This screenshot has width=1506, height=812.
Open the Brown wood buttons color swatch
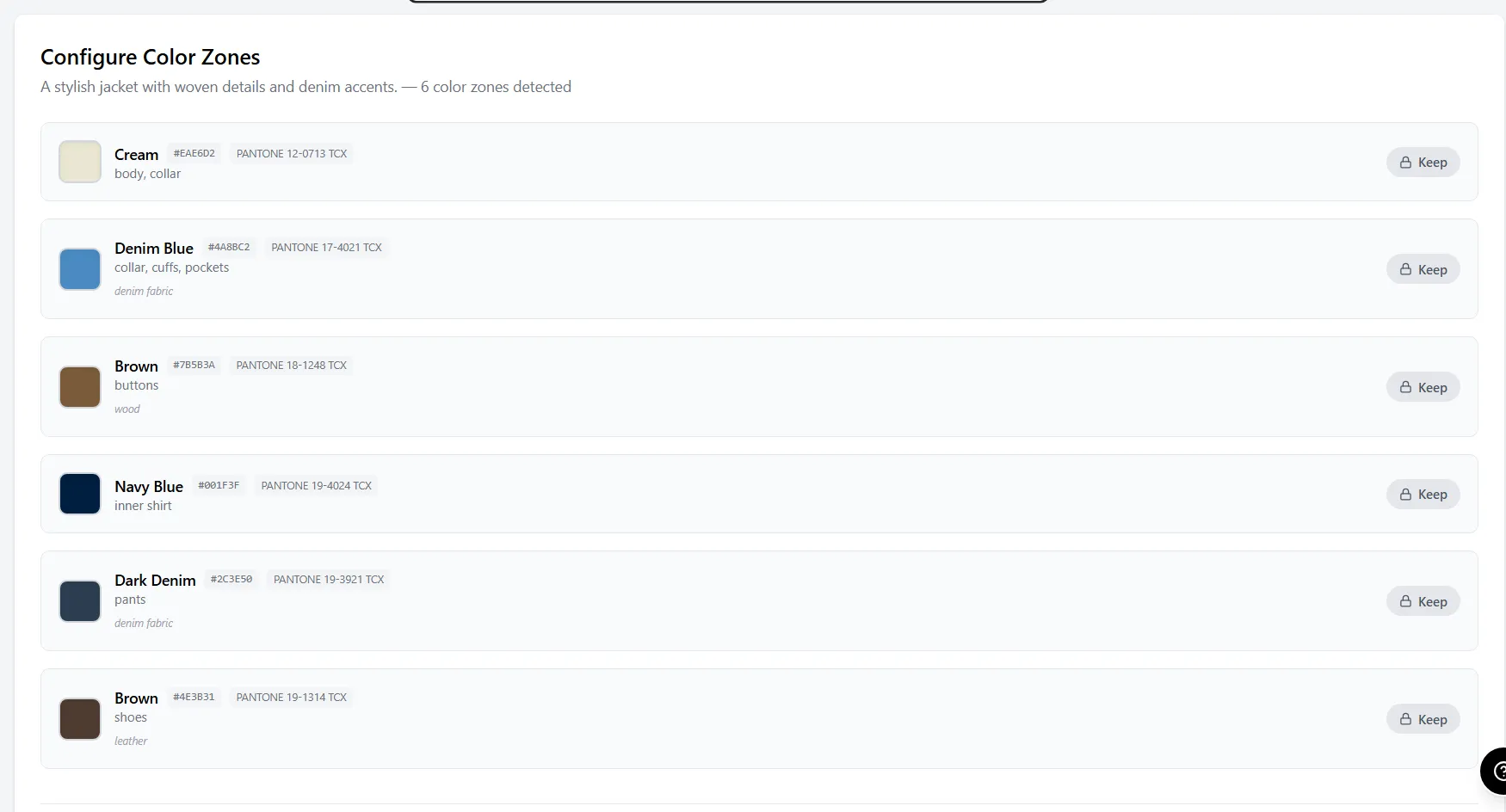(80, 387)
